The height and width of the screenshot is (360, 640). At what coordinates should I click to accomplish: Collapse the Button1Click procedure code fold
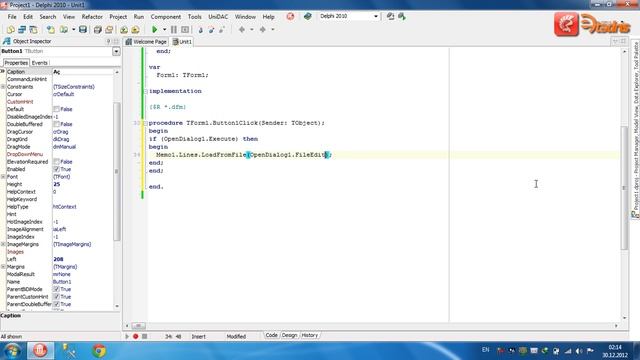click(x=145, y=123)
